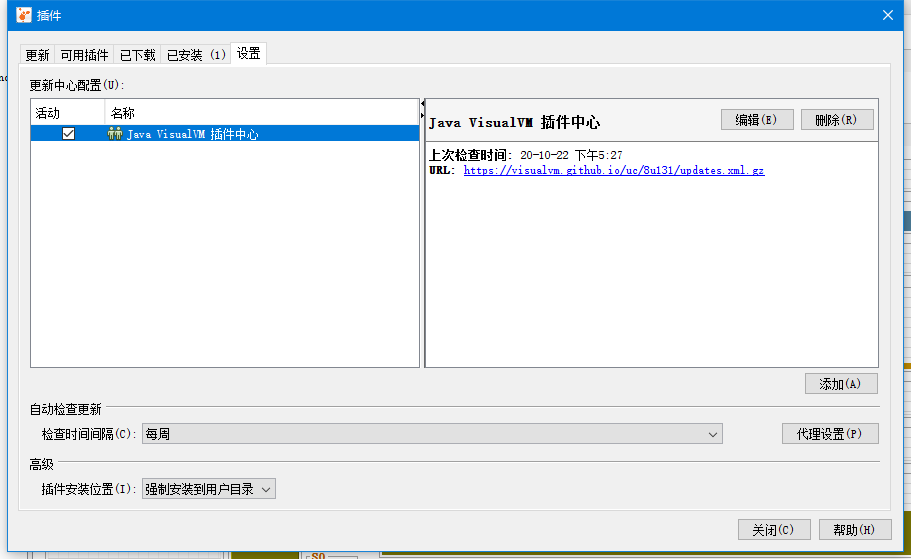This screenshot has width=911, height=559.
Task: Click the VisualVM icon in title bar
Action: point(24,15)
